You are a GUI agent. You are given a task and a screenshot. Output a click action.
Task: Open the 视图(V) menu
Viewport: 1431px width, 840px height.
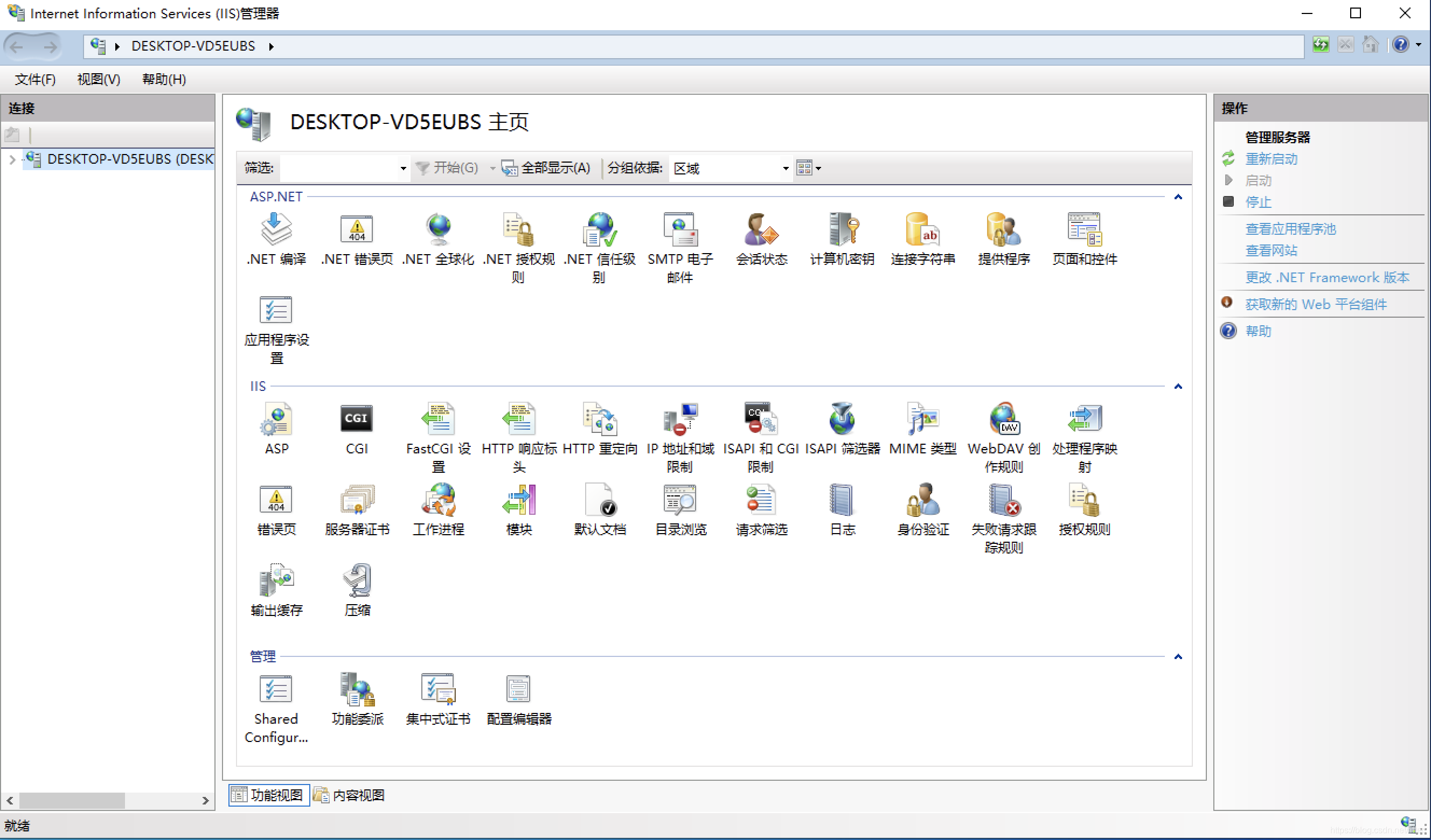(x=99, y=80)
